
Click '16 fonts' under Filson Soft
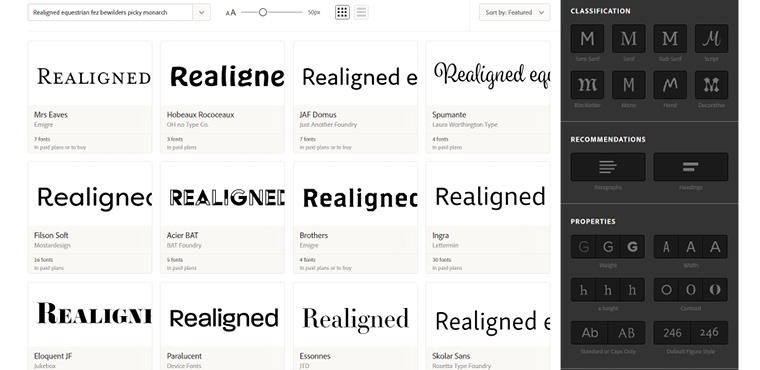[43, 260]
